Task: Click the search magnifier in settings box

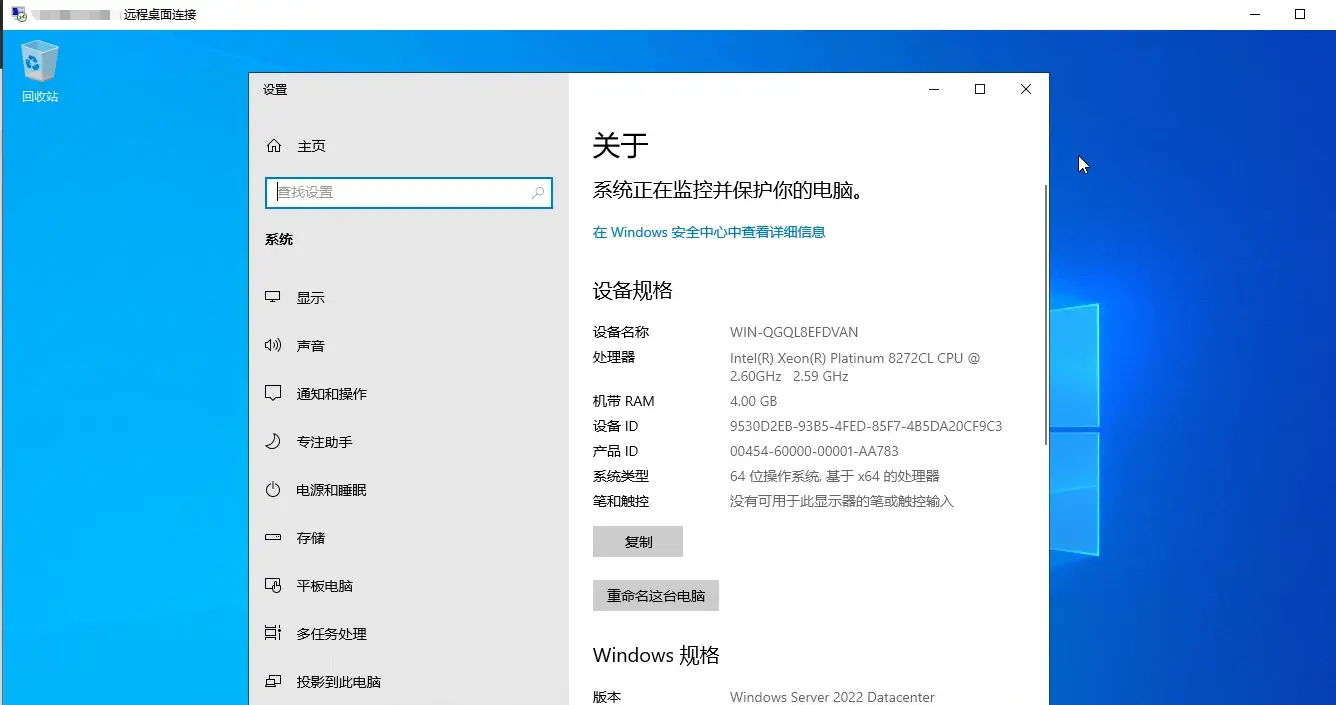Action: click(x=538, y=193)
